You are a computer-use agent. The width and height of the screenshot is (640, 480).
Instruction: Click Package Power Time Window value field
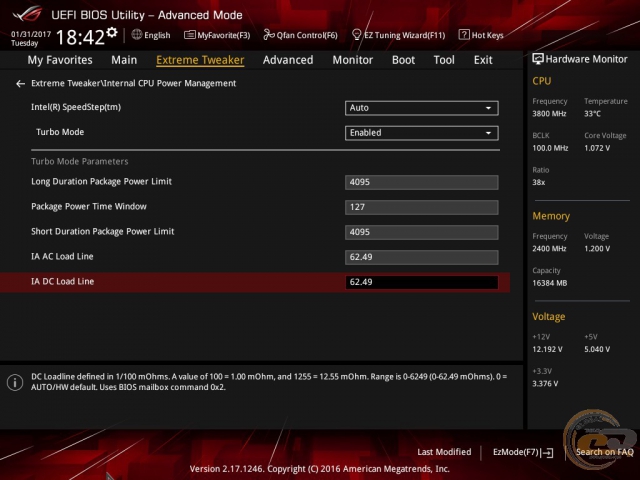tap(421, 207)
